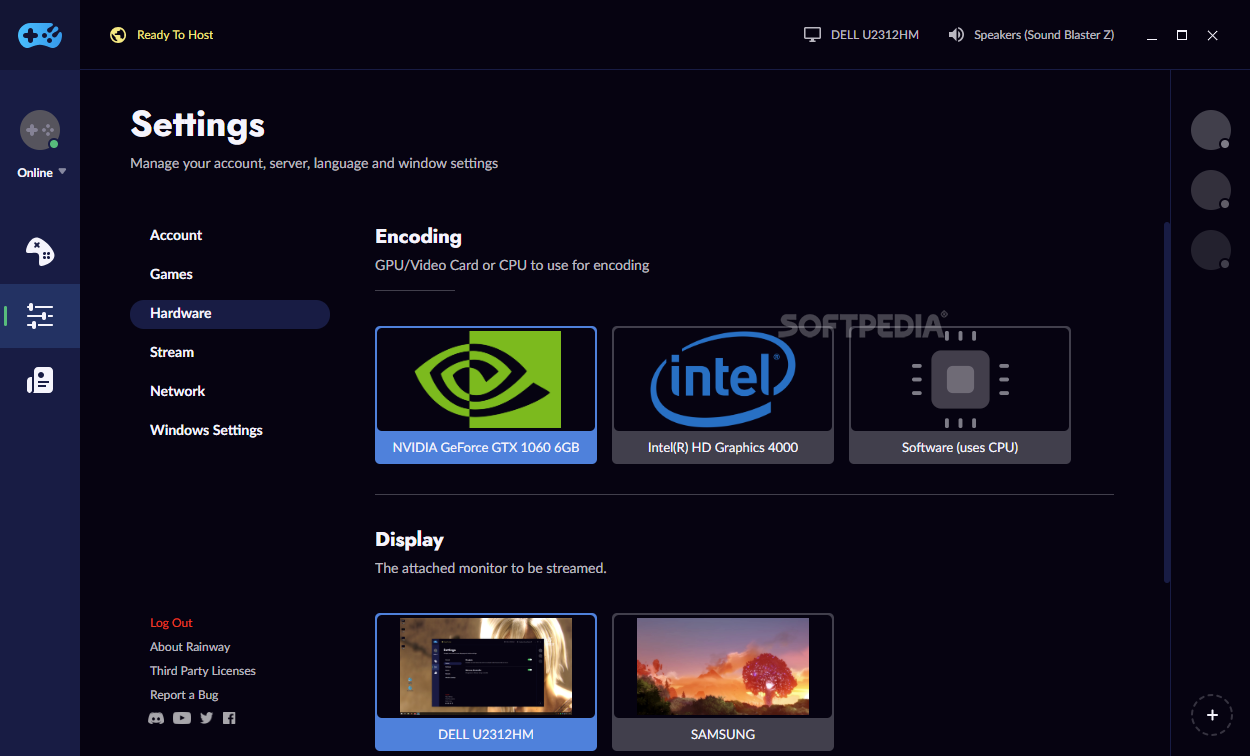Open the Discord social icon
The height and width of the screenshot is (756, 1250).
(156, 718)
